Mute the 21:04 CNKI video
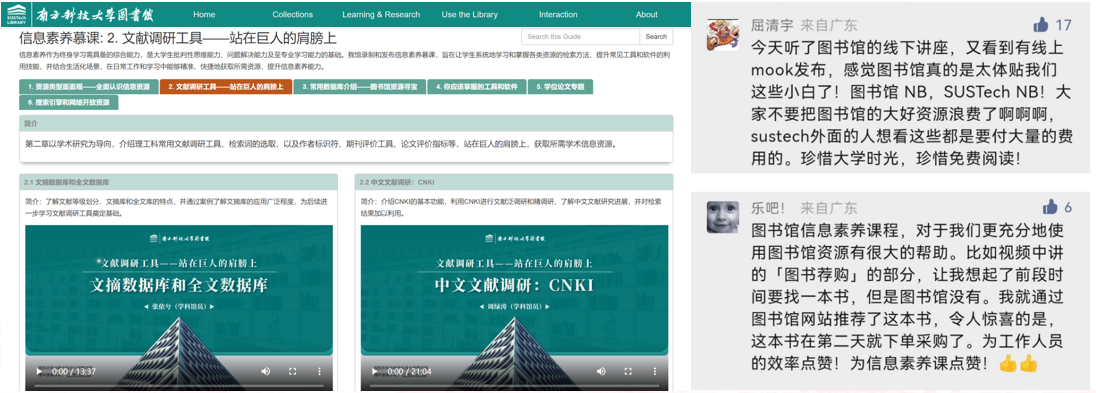Image resolution: width=1096 pixels, height=393 pixels. pyautogui.click(x=600, y=371)
